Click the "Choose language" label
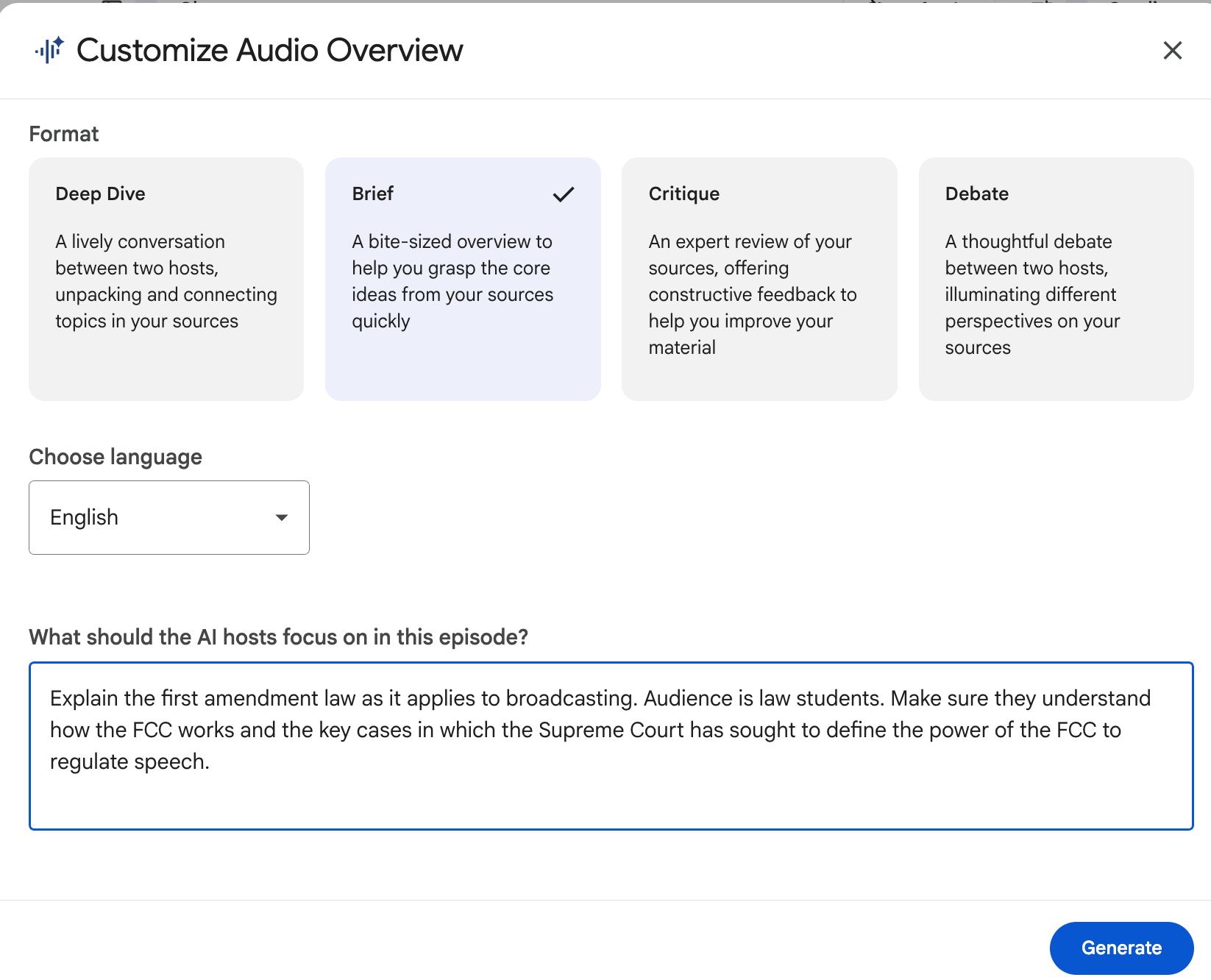1211x980 pixels. click(115, 457)
